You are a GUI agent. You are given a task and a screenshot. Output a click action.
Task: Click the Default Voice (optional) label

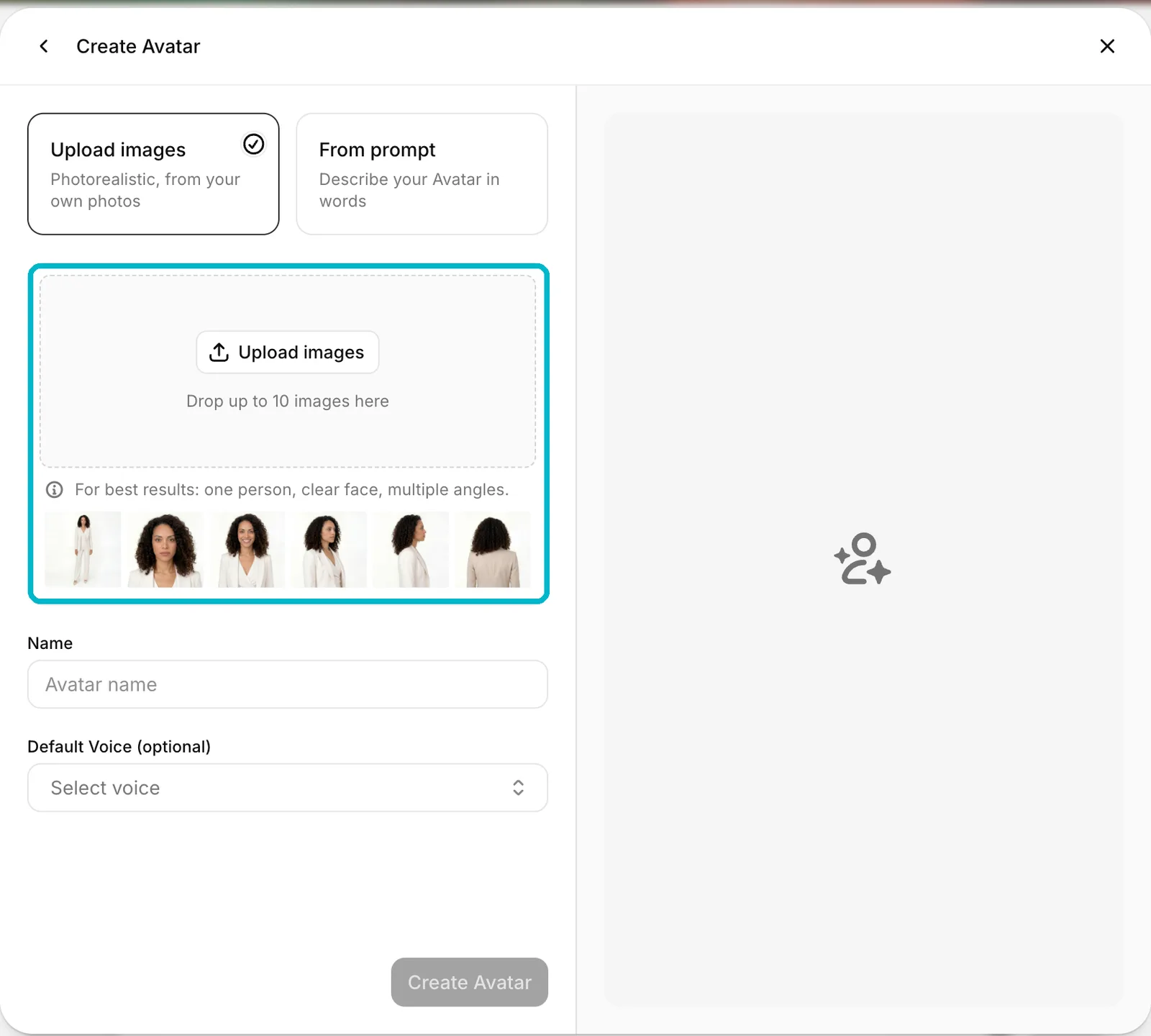[119, 747]
